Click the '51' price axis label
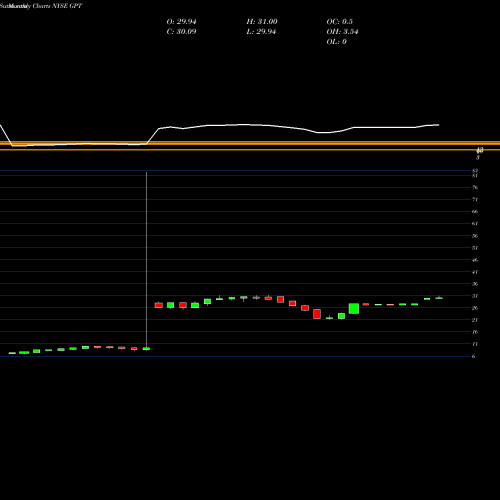 coord(475,248)
